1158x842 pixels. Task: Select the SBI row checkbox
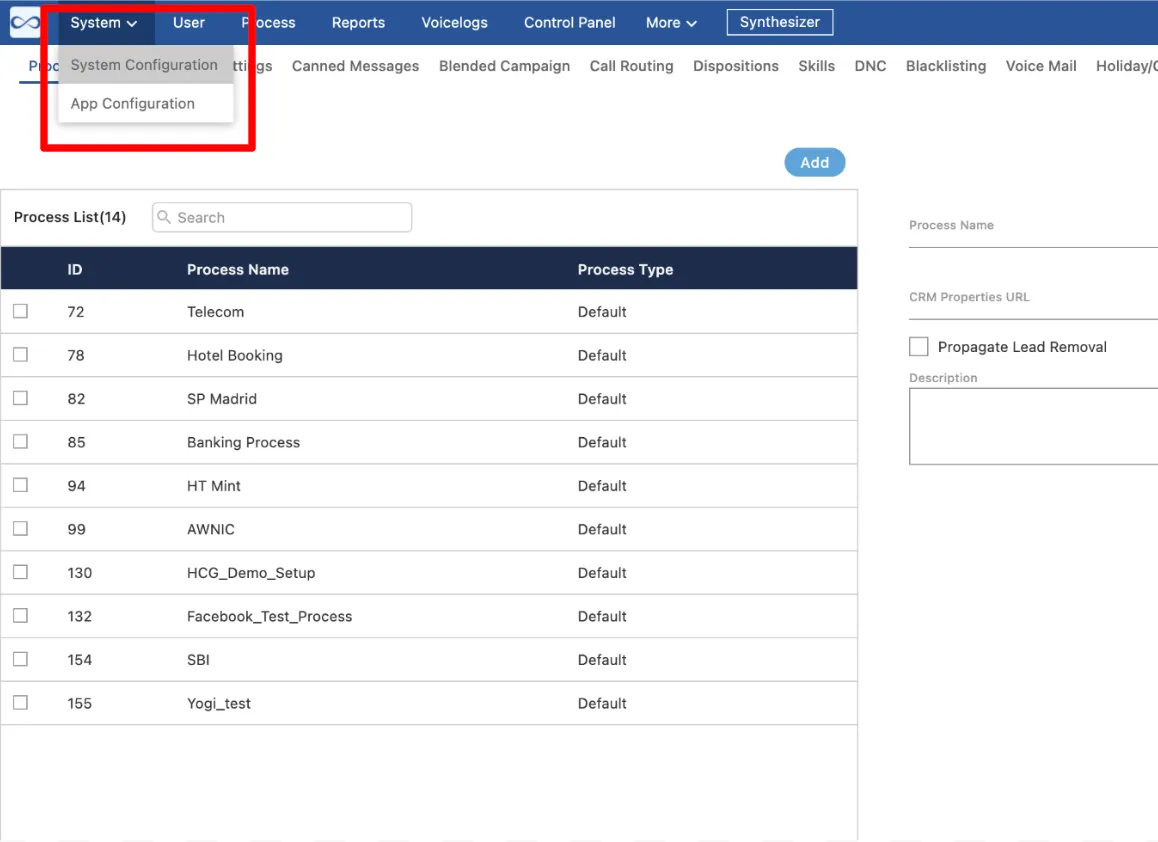coord(21,659)
